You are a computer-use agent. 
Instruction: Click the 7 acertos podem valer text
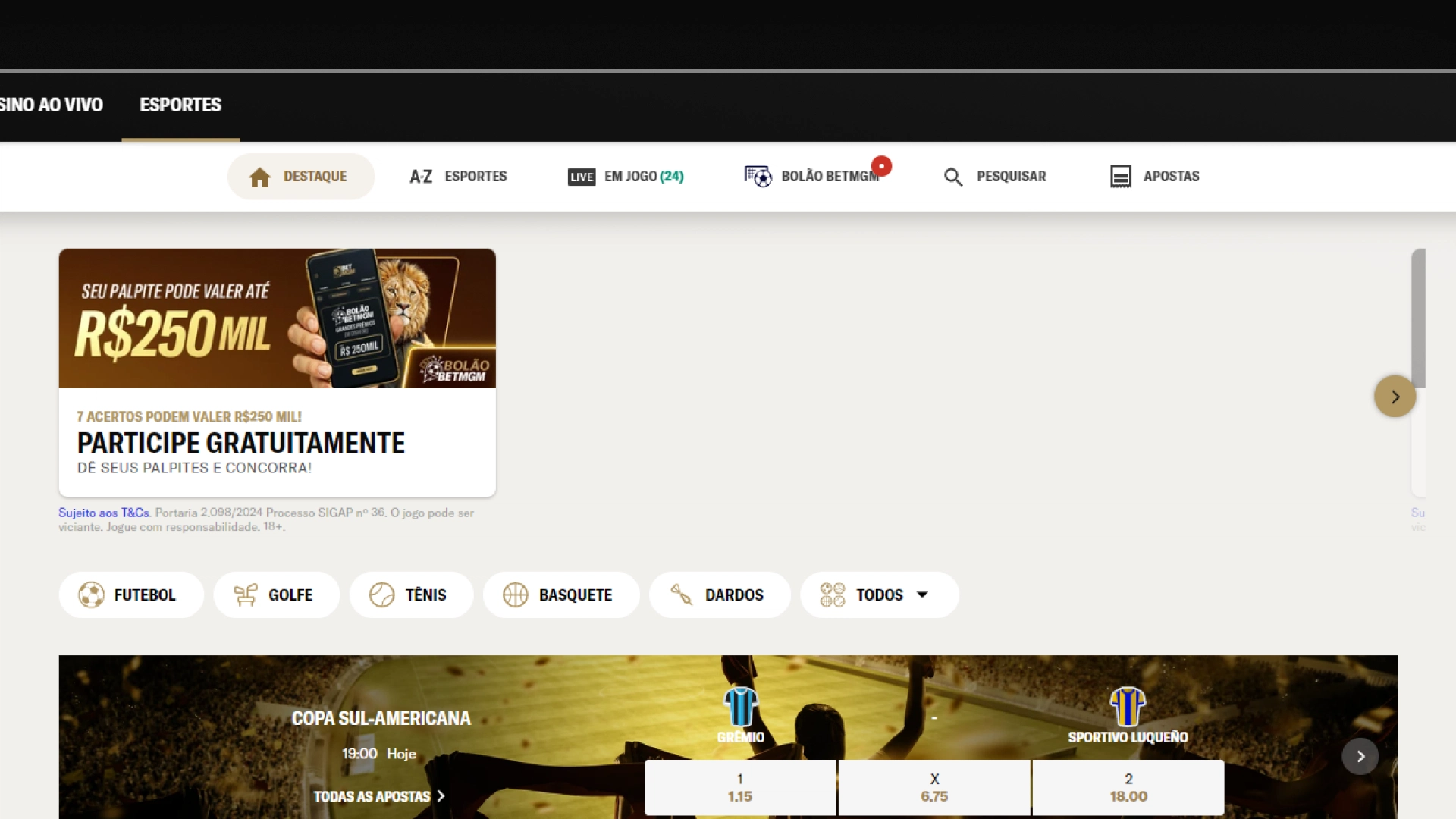click(x=189, y=416)
